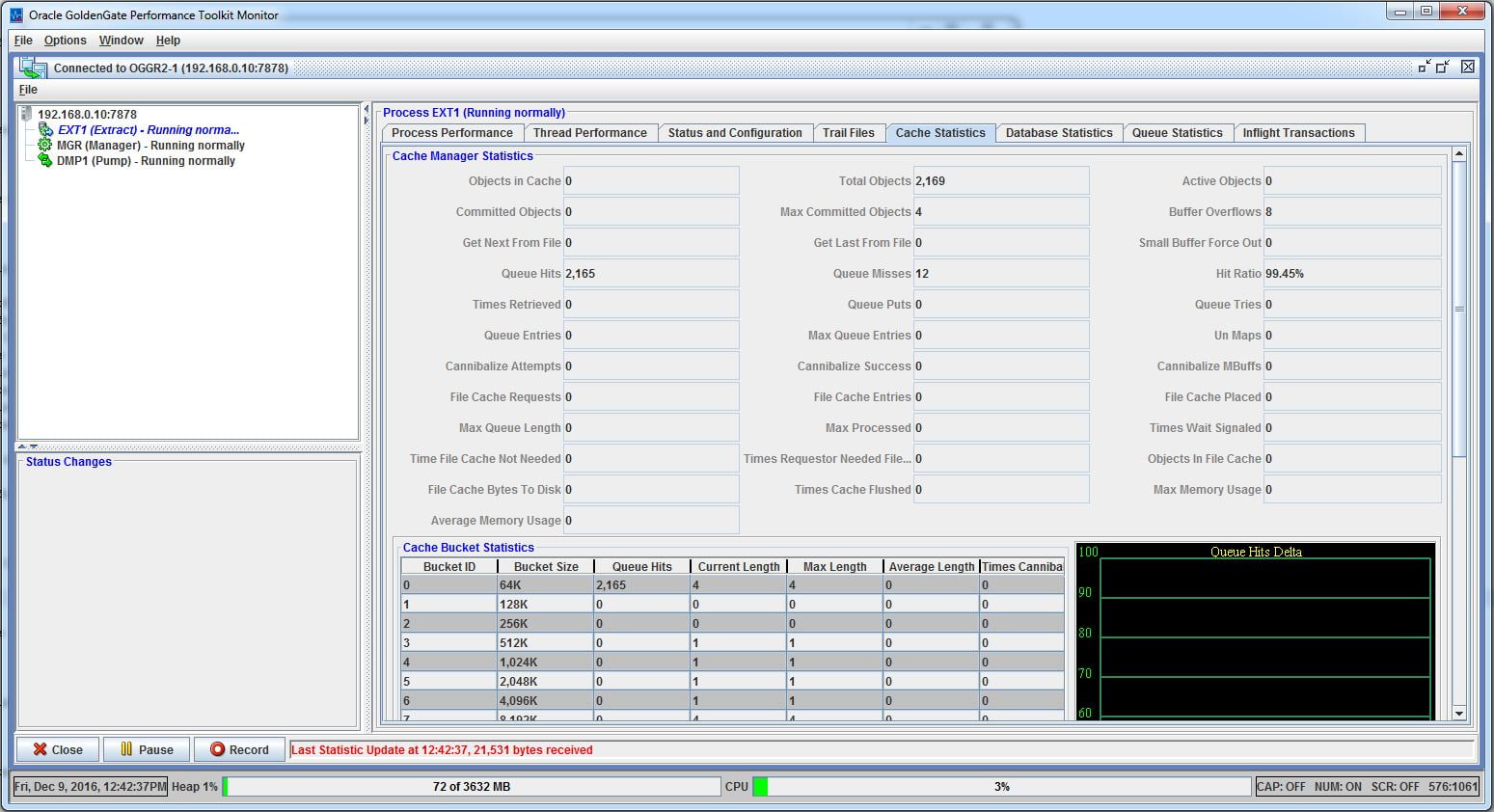The height and width of the screenshot is (812, 1494).
Task: Click the CPU usage bar
Action: (1001, 786)
